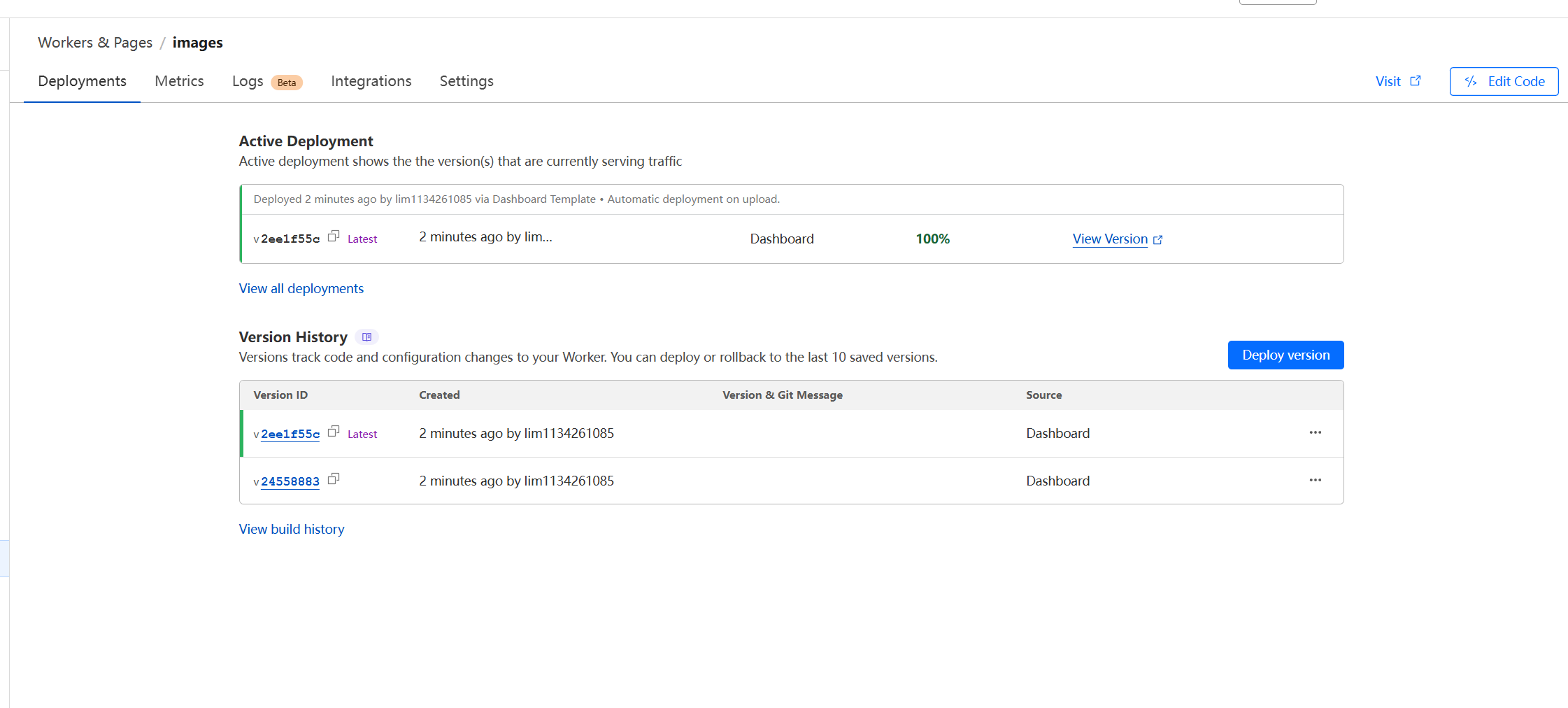Open Version History documentation icon
Viewport: 1568px width, 708px height.
tap(366, 337)
